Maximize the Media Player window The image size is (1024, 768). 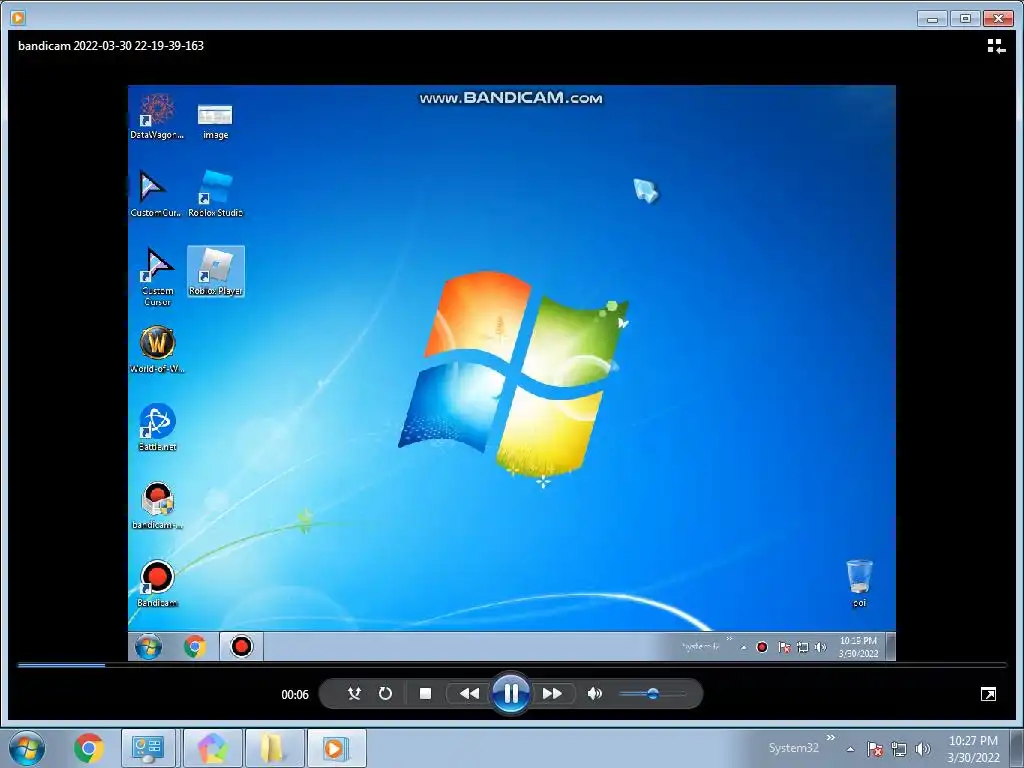[965, 18]
